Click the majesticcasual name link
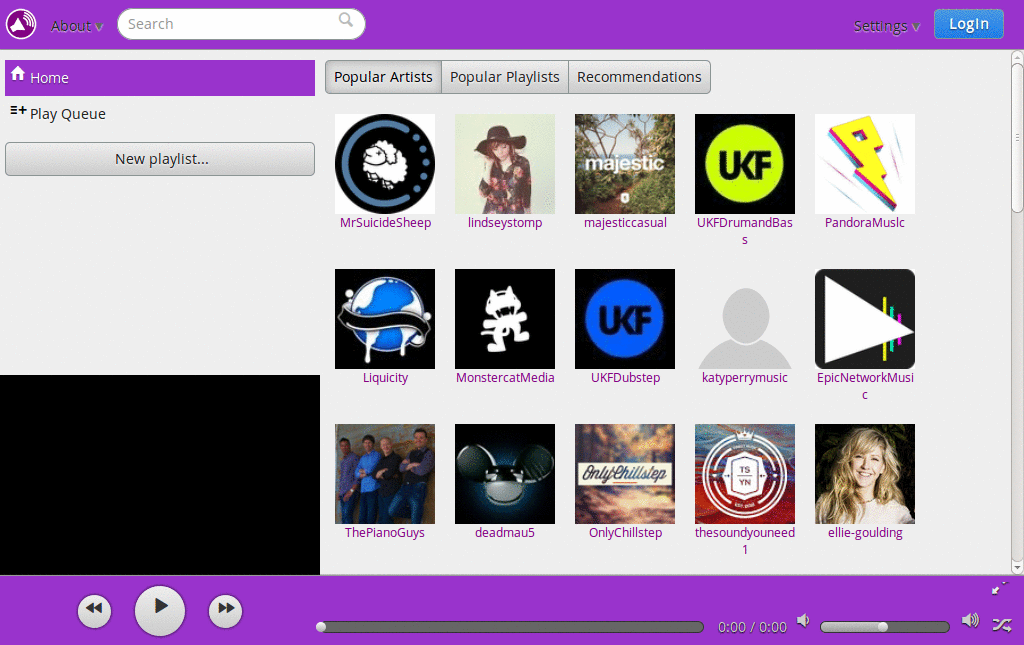The height and width of the screenshot is (645, 1024). pos(625,223)
